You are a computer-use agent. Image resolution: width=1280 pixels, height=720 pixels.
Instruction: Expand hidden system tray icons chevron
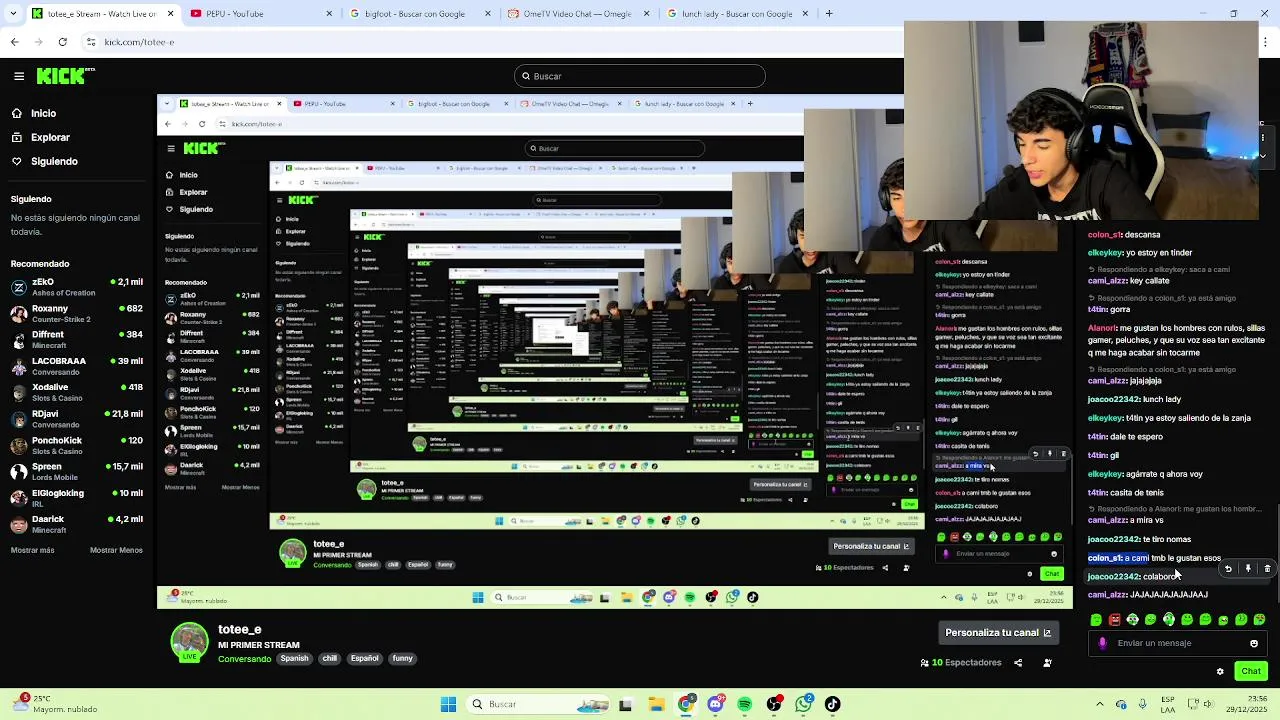coord(1099,704)
